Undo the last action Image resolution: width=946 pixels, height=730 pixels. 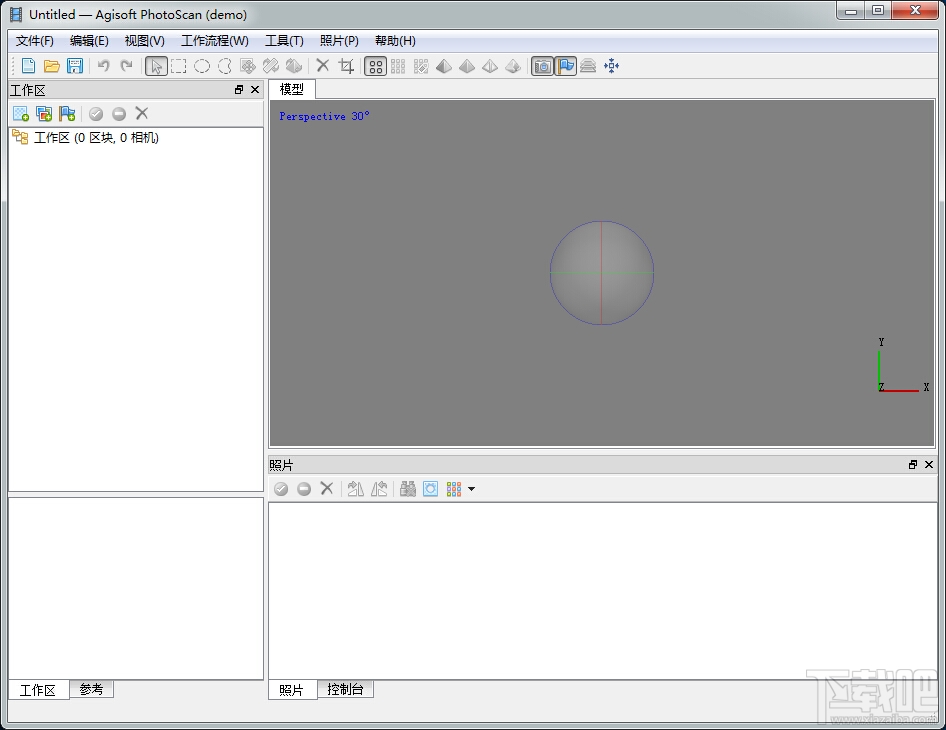click(x=104, y=66)
